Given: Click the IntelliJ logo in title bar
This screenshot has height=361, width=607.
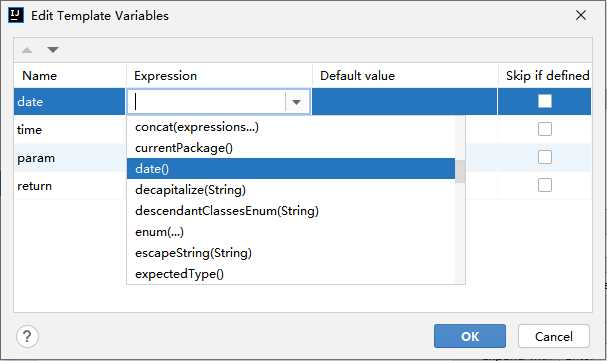Looking at the screenshot, I should click(16, 15).
